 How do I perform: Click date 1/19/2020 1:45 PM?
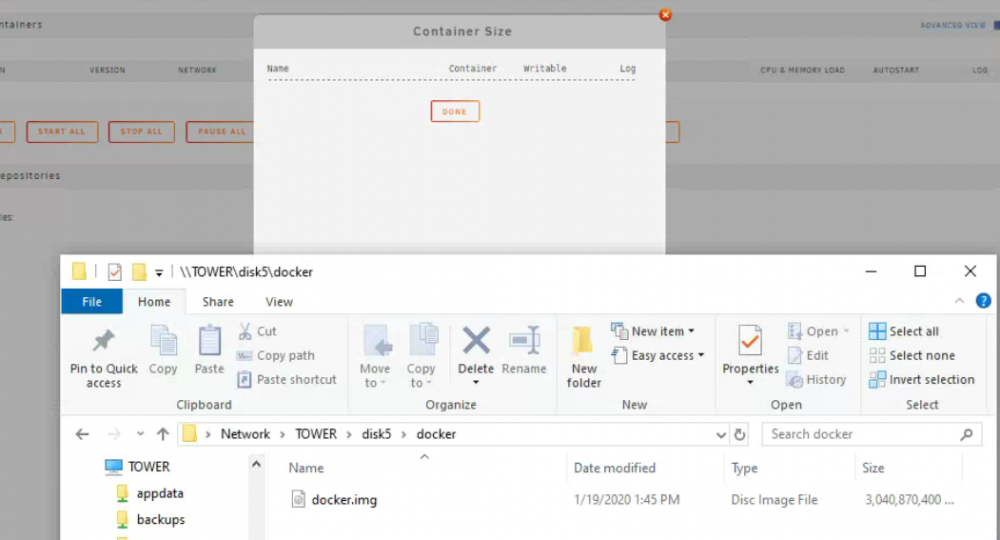[627, 500]
